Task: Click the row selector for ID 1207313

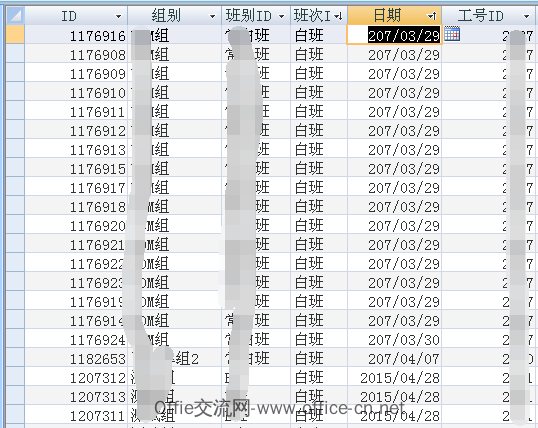Action: coord(15,396)
